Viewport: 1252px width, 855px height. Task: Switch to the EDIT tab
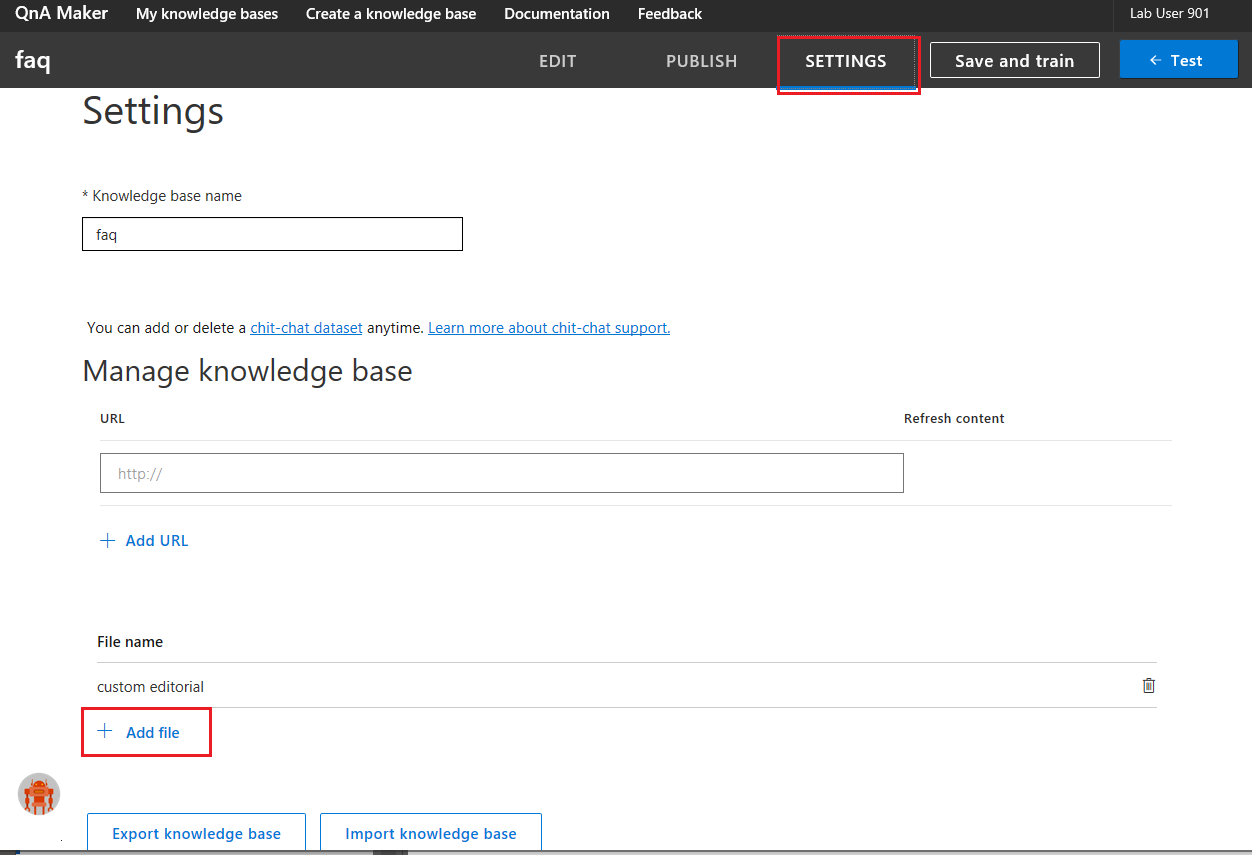[x=558, y=61]
